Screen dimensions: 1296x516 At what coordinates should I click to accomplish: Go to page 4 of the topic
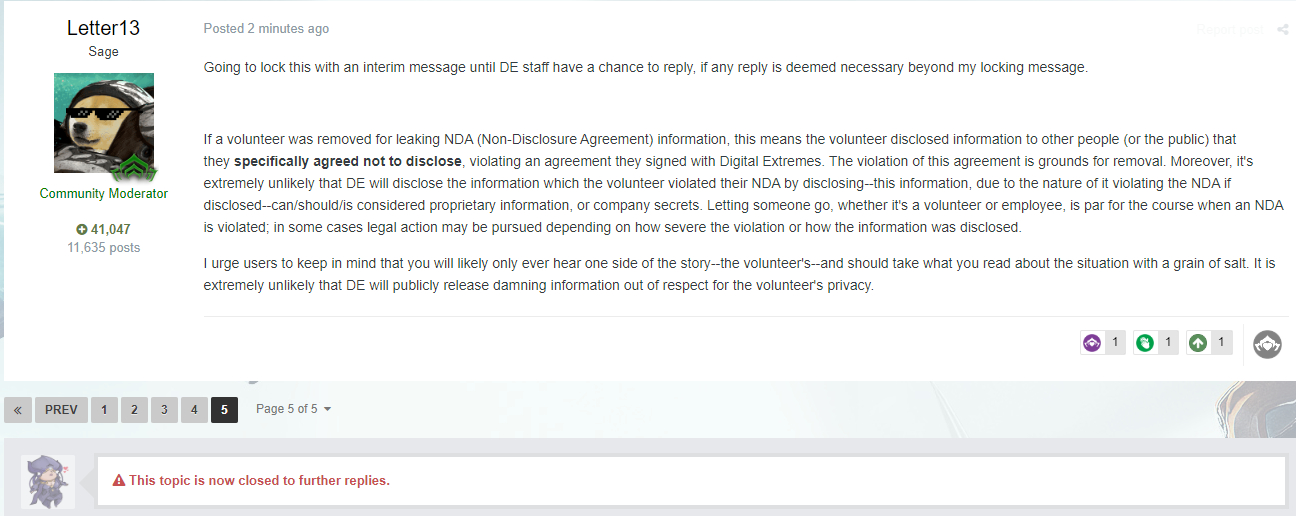click(x=194, y=410)
